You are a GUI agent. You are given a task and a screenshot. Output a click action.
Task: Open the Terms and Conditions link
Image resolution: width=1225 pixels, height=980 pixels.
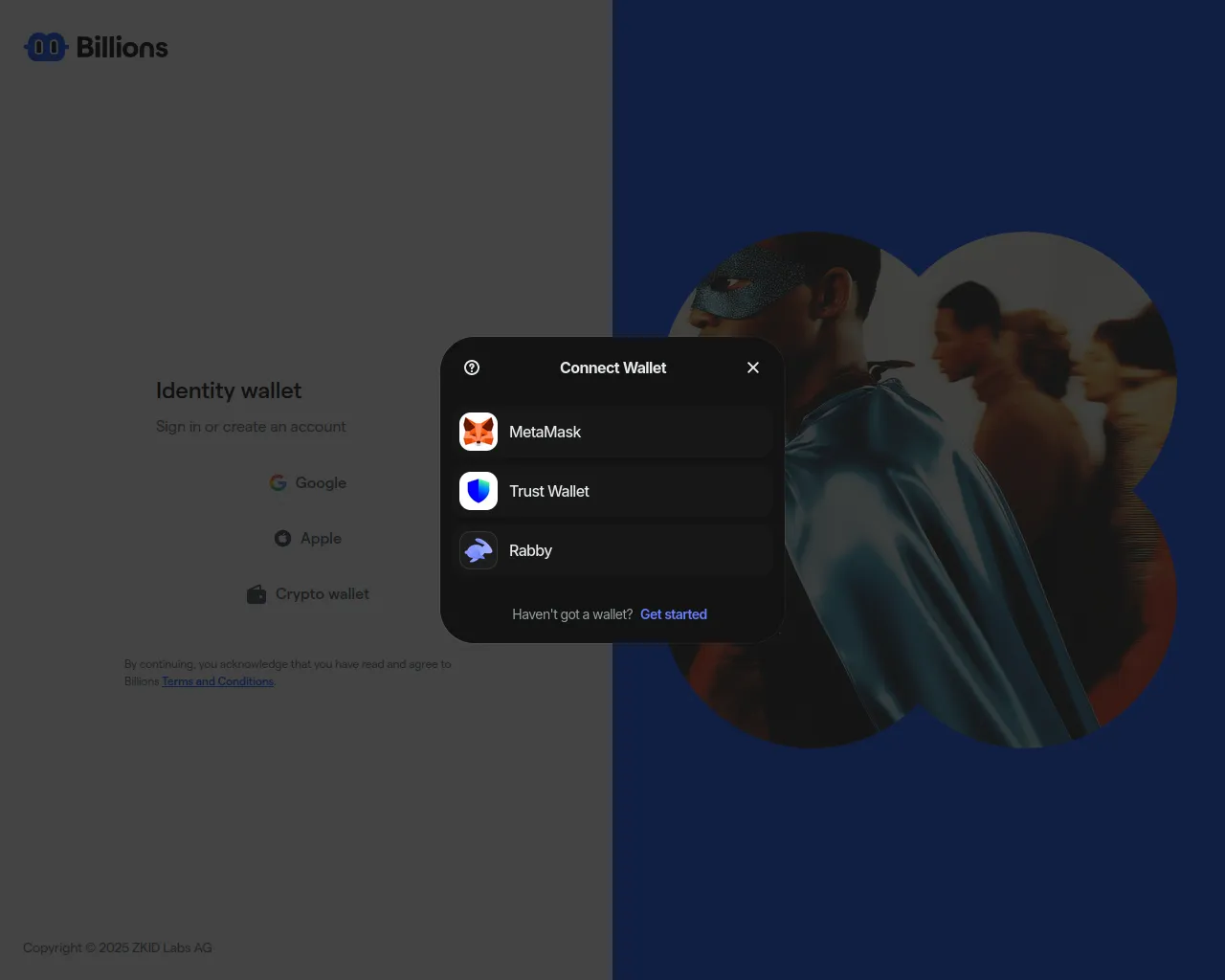coord(218,681)
